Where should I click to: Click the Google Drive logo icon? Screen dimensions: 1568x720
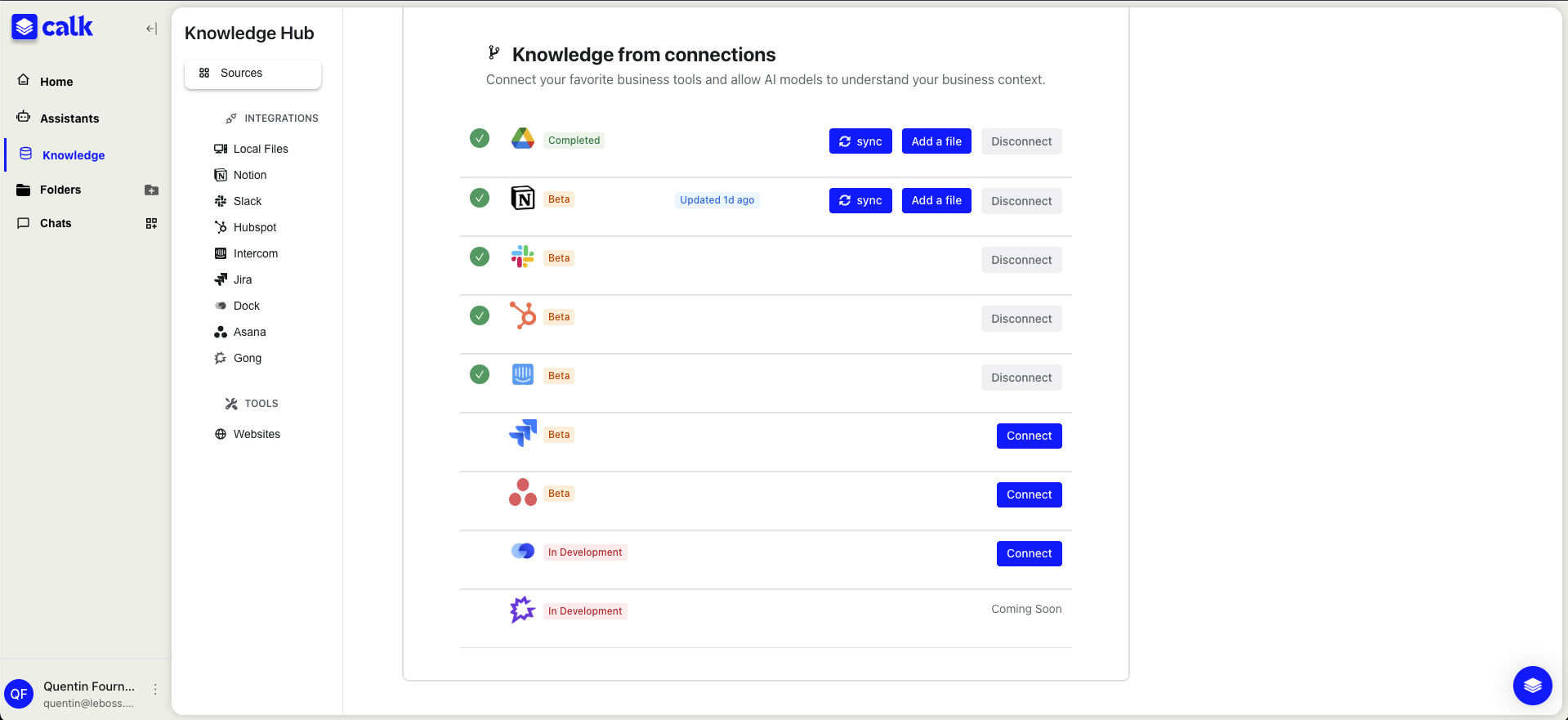coord(523,139)
